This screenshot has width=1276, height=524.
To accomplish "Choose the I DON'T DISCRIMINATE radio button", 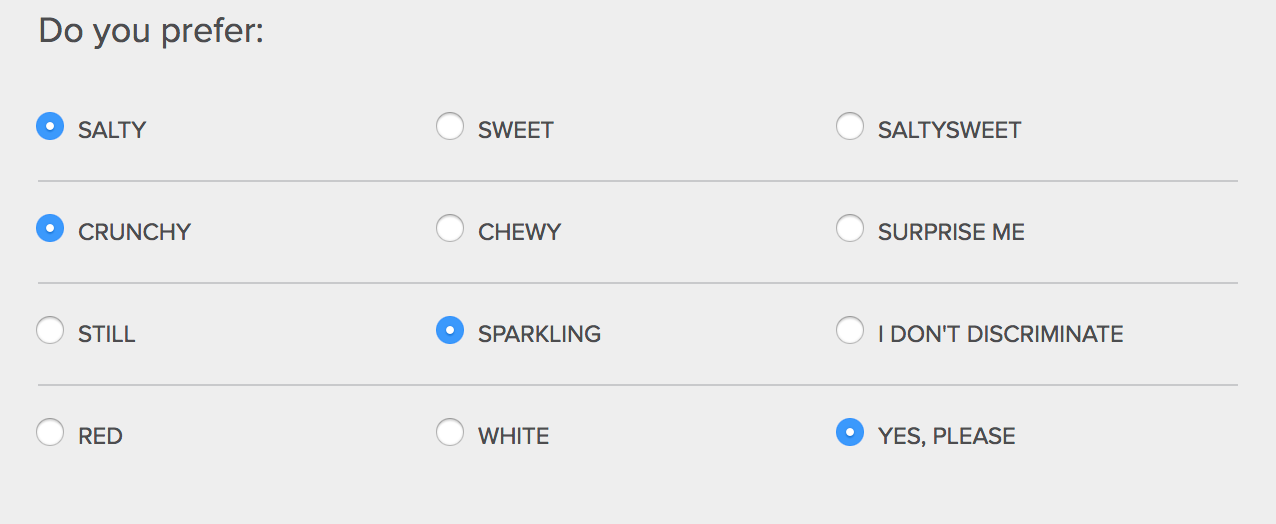I will (x=850, y=330).
